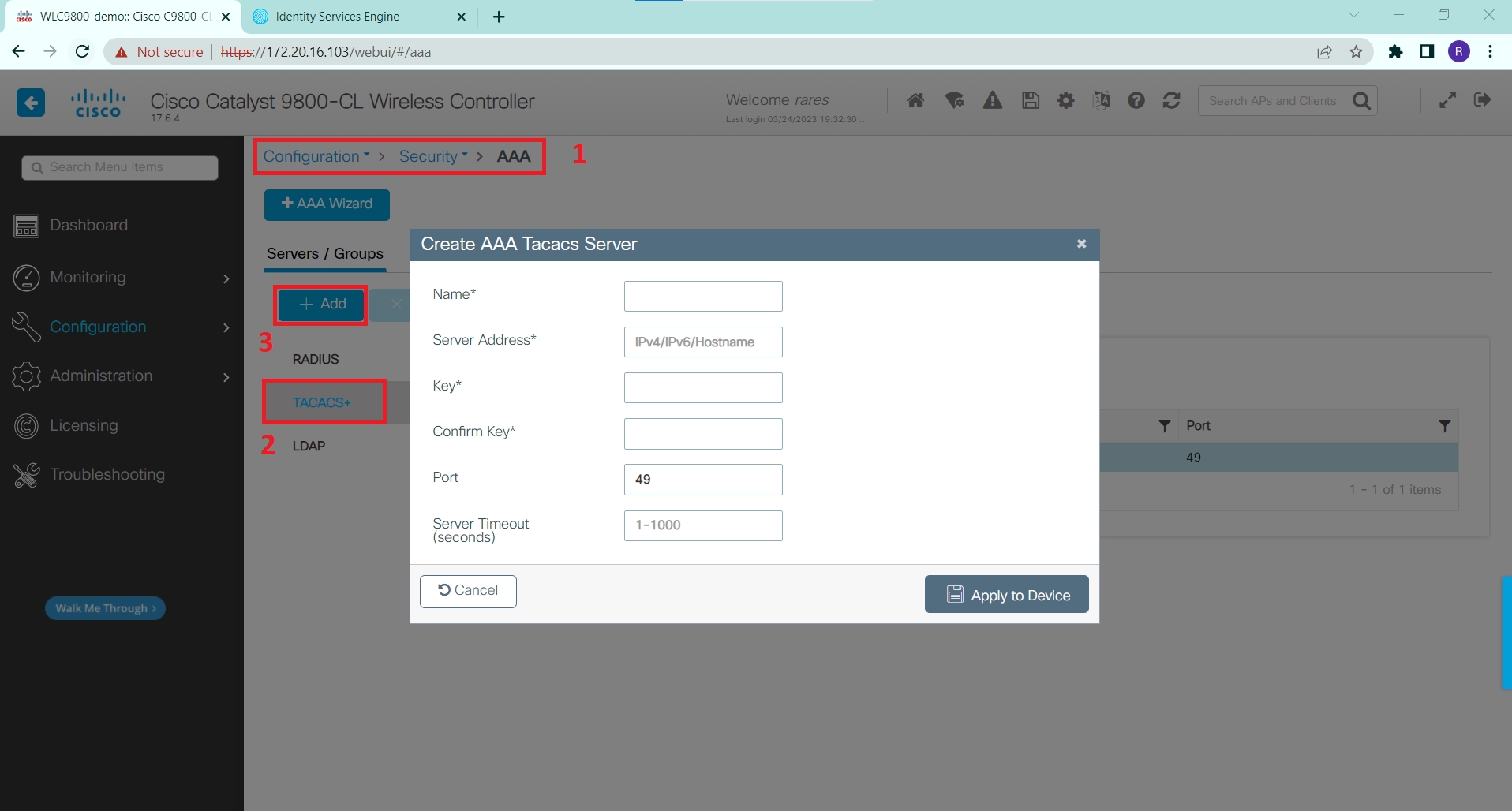Click the Walk Me Through button
1512x811 pixels.
pyautogui.click(x=105, y=608)
